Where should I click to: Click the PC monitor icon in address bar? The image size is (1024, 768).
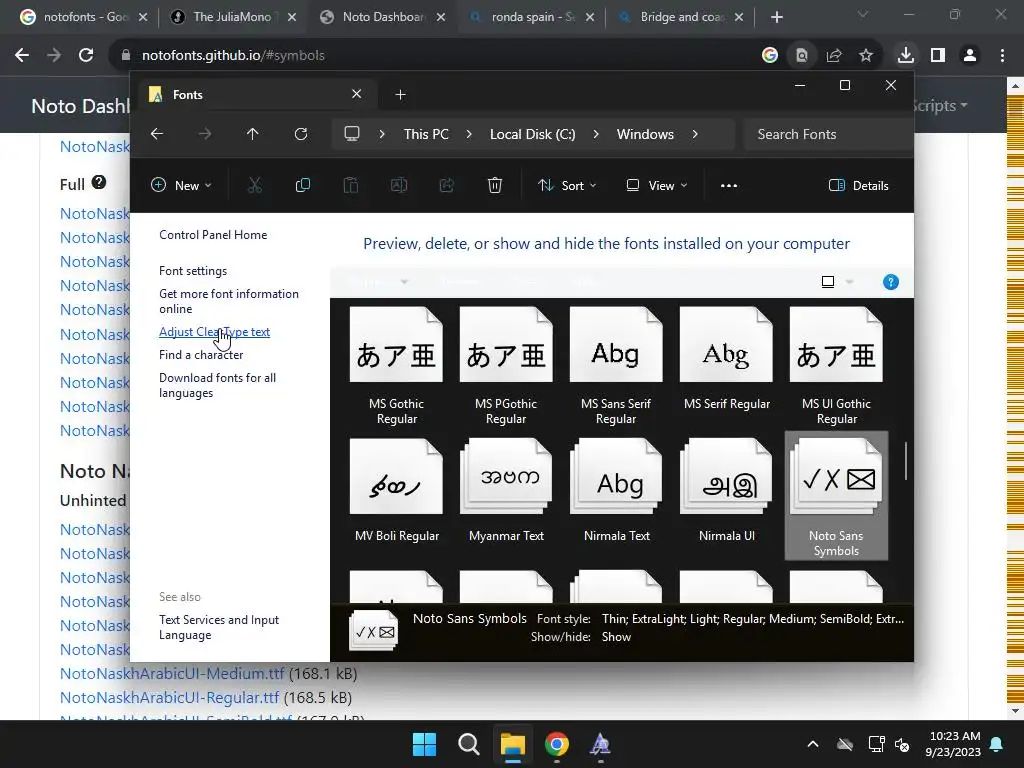click(x=352, y=134)
